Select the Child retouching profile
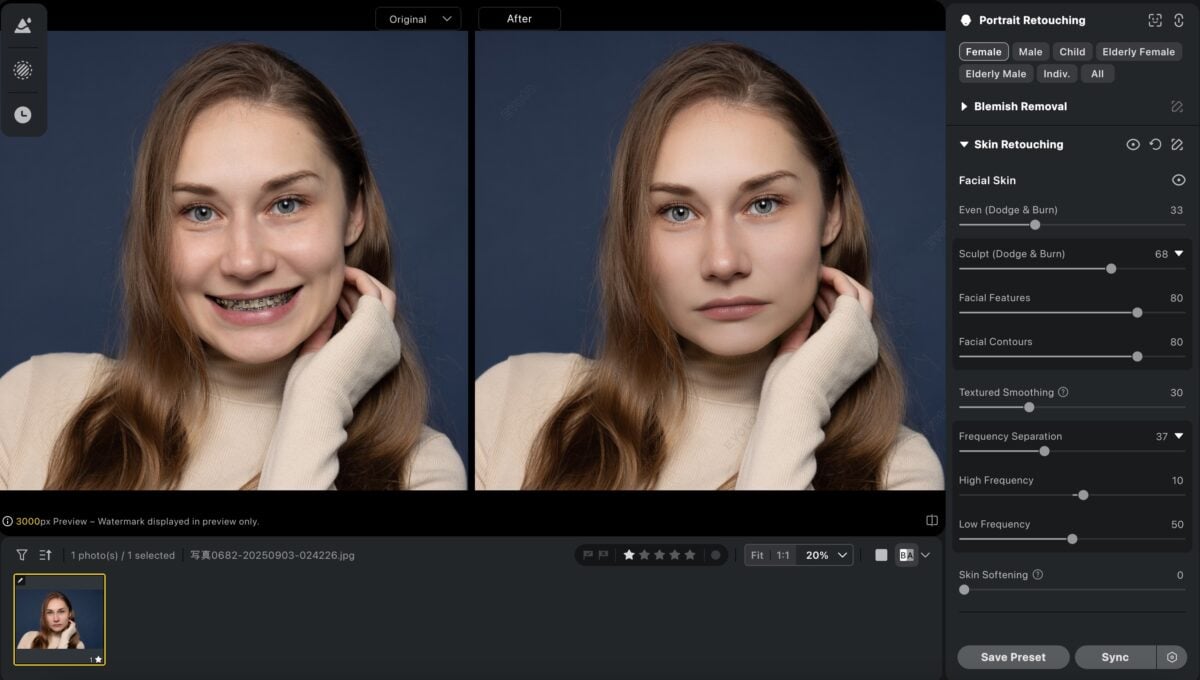Screen dimensions: 1200x680 [x=1071, y=51]
